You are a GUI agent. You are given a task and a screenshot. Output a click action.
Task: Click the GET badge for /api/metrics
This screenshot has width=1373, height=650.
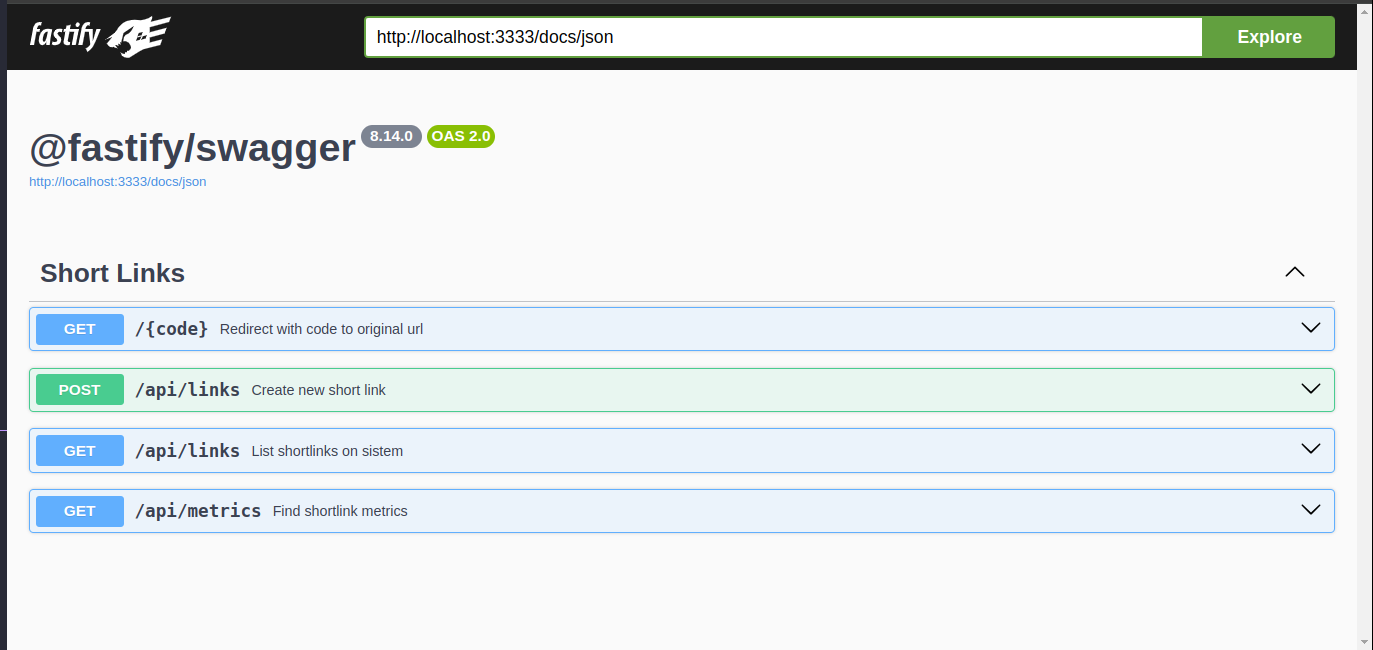pos(80,511)
